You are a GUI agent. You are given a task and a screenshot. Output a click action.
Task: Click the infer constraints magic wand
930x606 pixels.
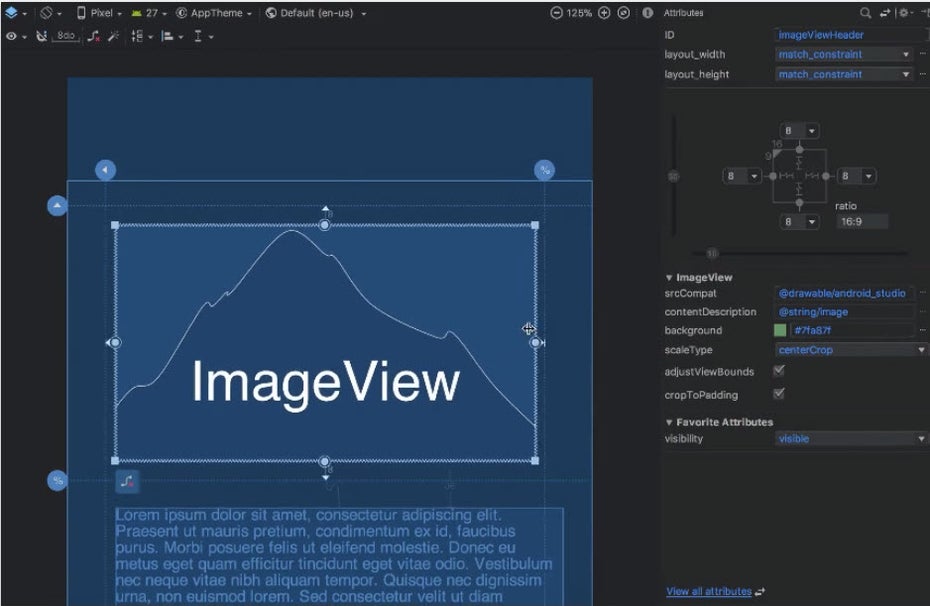click(113, 36)
